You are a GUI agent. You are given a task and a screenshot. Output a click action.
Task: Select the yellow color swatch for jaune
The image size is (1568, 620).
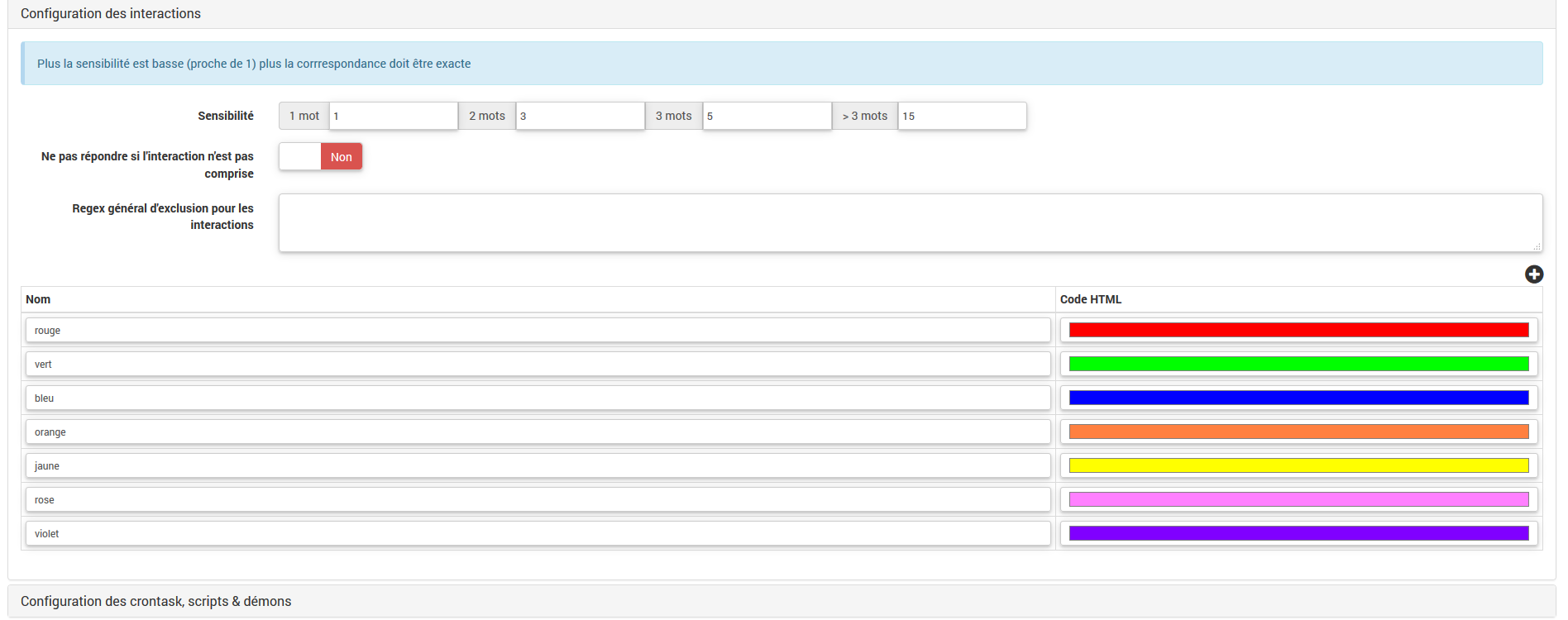click(x=1298, y=466)
